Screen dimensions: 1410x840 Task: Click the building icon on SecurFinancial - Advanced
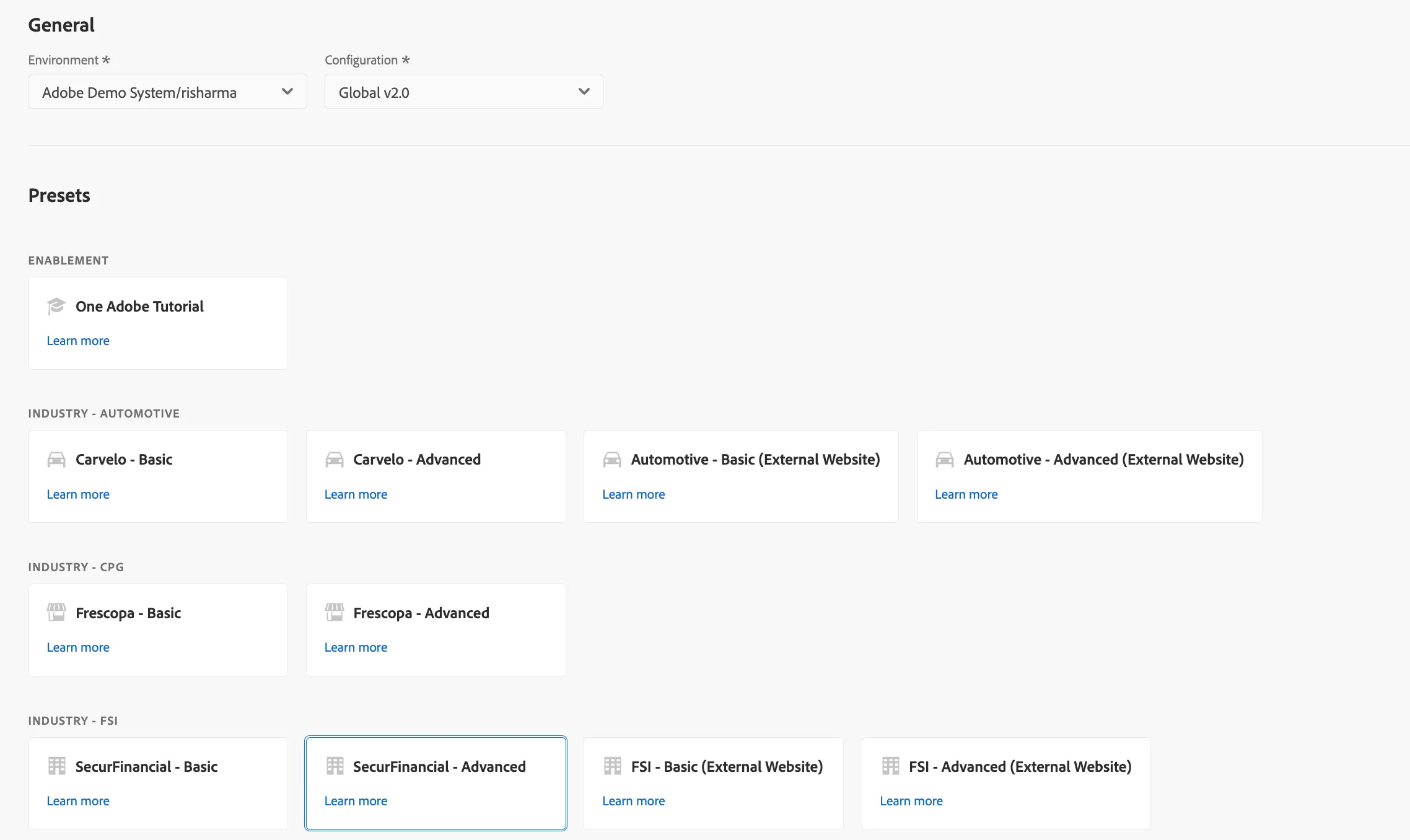pos(335,766)
